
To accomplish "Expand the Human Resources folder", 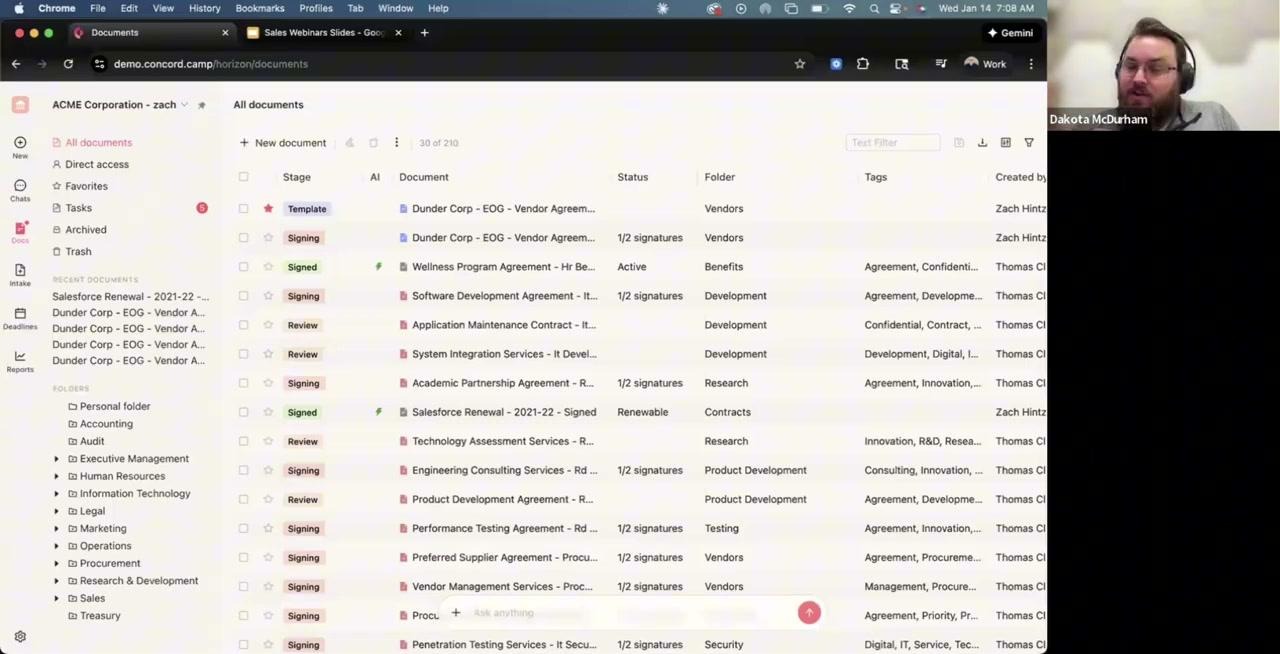I will pyautogui.click(x=56, y=476).
